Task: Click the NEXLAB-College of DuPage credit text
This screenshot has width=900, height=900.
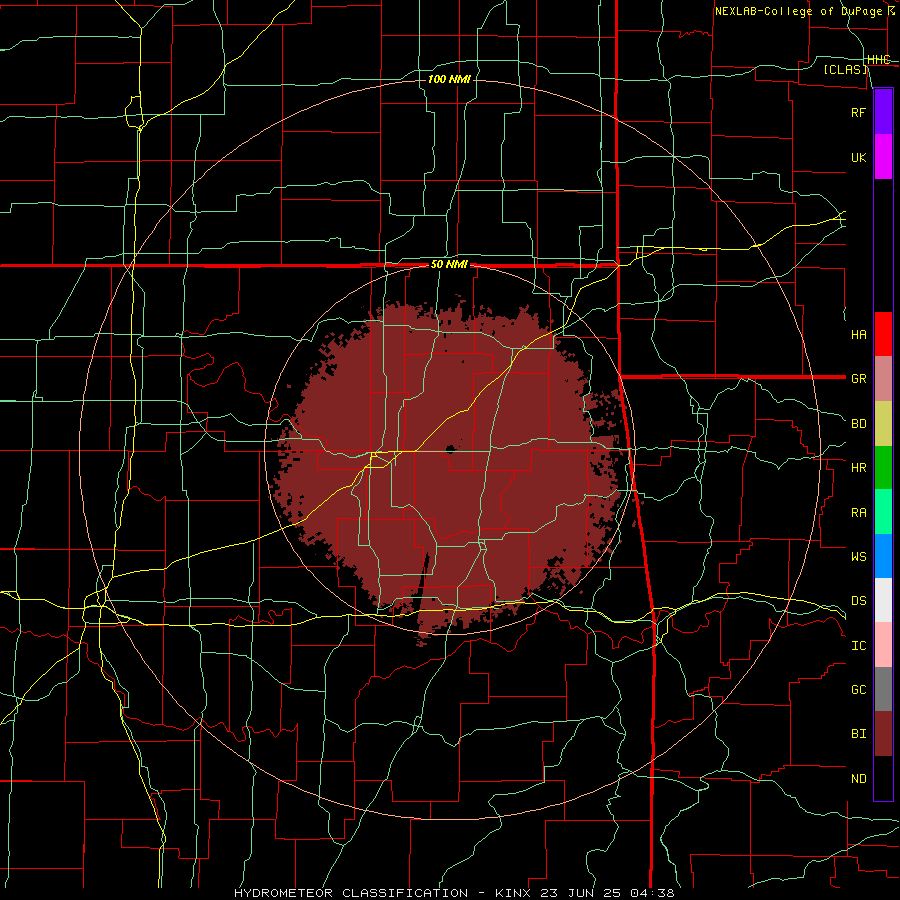Action: point(798,11)
